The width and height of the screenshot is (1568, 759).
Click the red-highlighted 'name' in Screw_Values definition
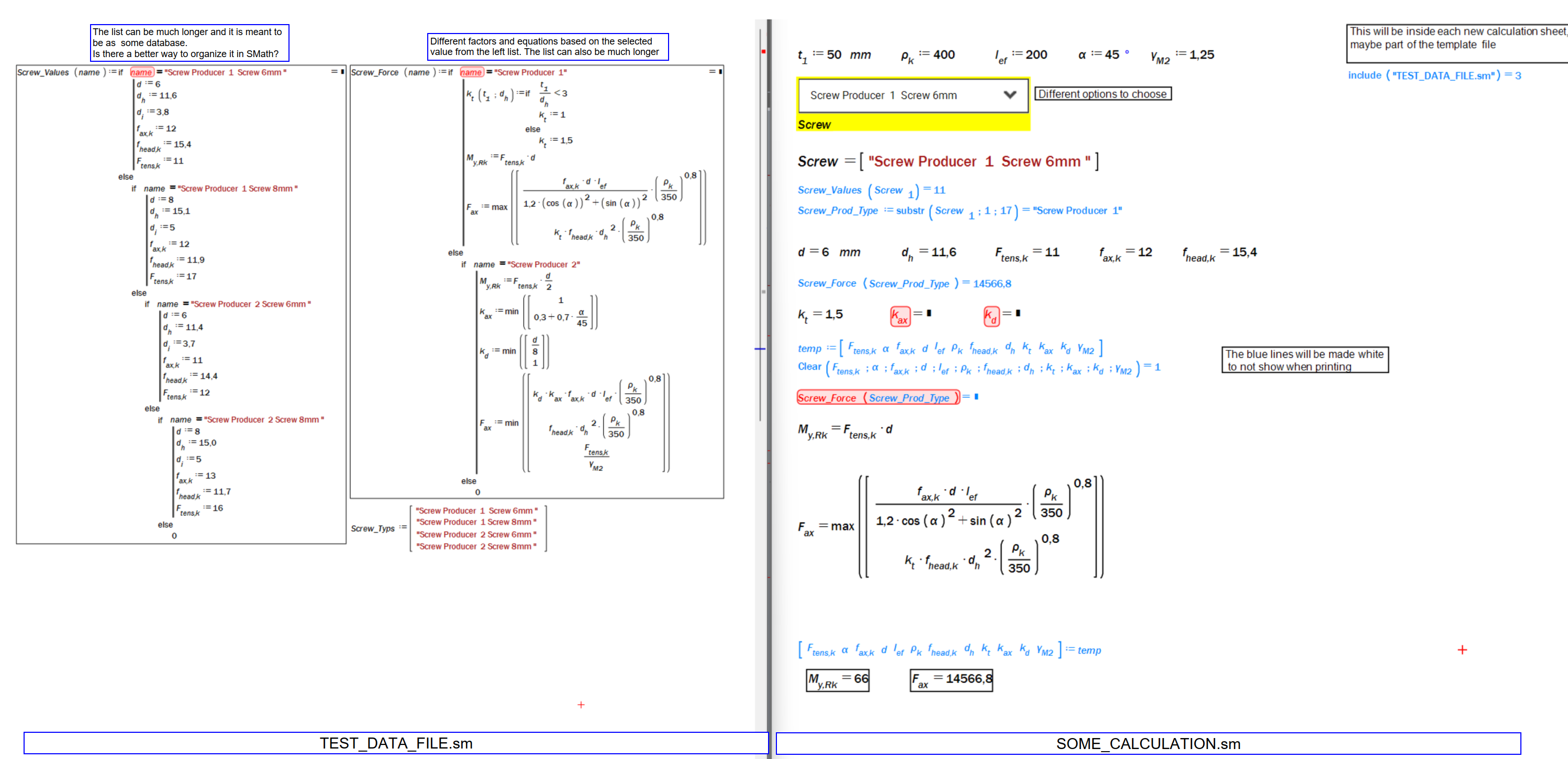click(141, 72)
